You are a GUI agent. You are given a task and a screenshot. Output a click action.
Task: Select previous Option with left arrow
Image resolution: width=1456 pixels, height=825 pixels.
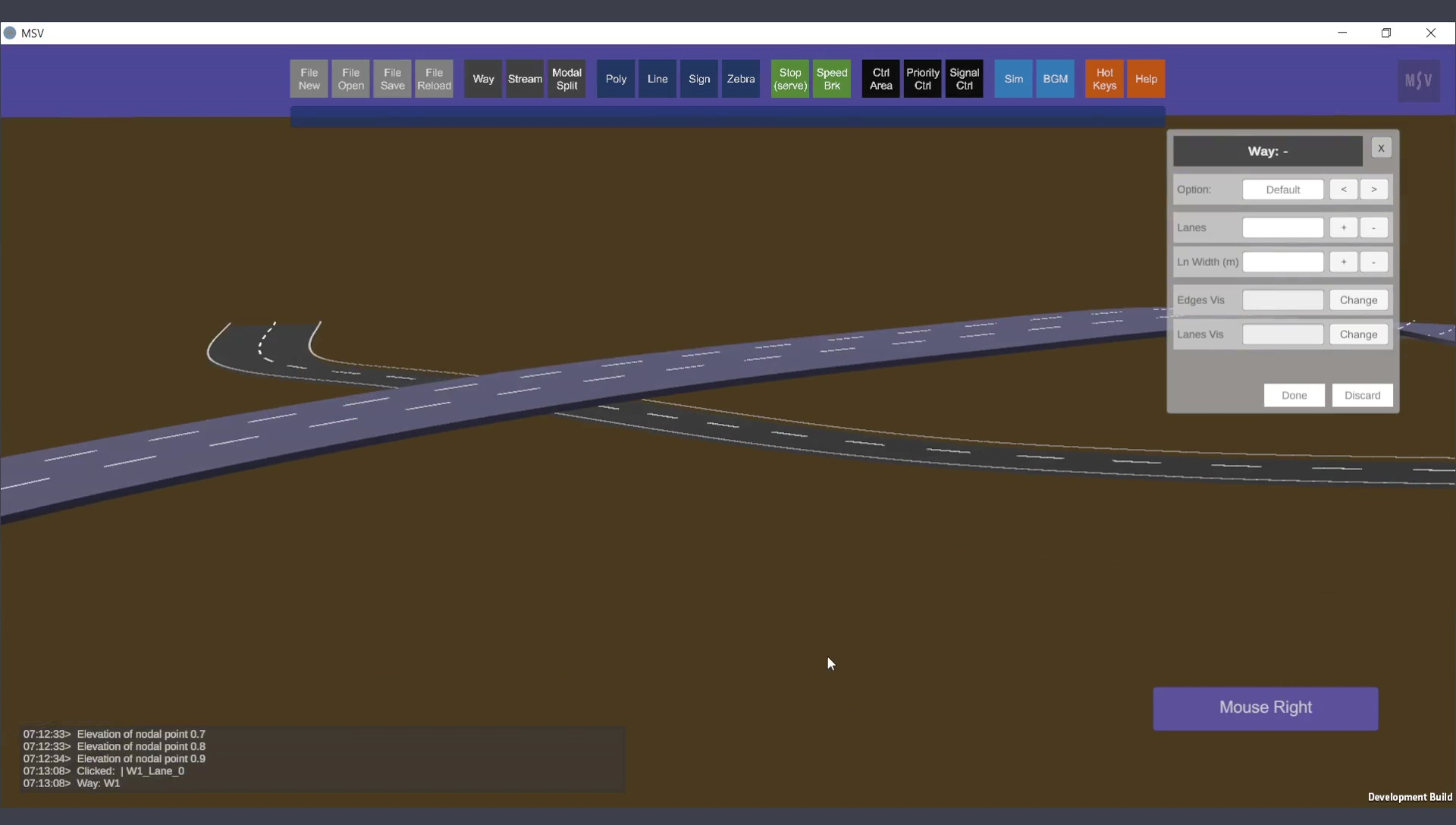[1343, 190]
